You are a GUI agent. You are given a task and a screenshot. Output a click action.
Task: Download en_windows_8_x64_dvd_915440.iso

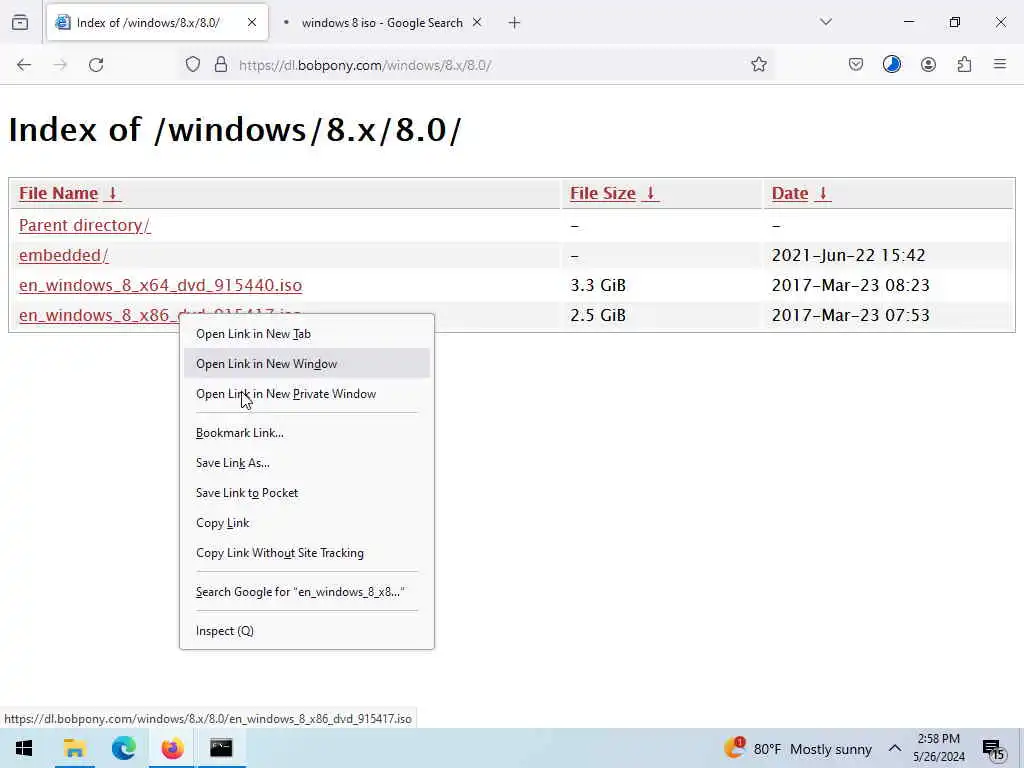click(x=161, y=285)
